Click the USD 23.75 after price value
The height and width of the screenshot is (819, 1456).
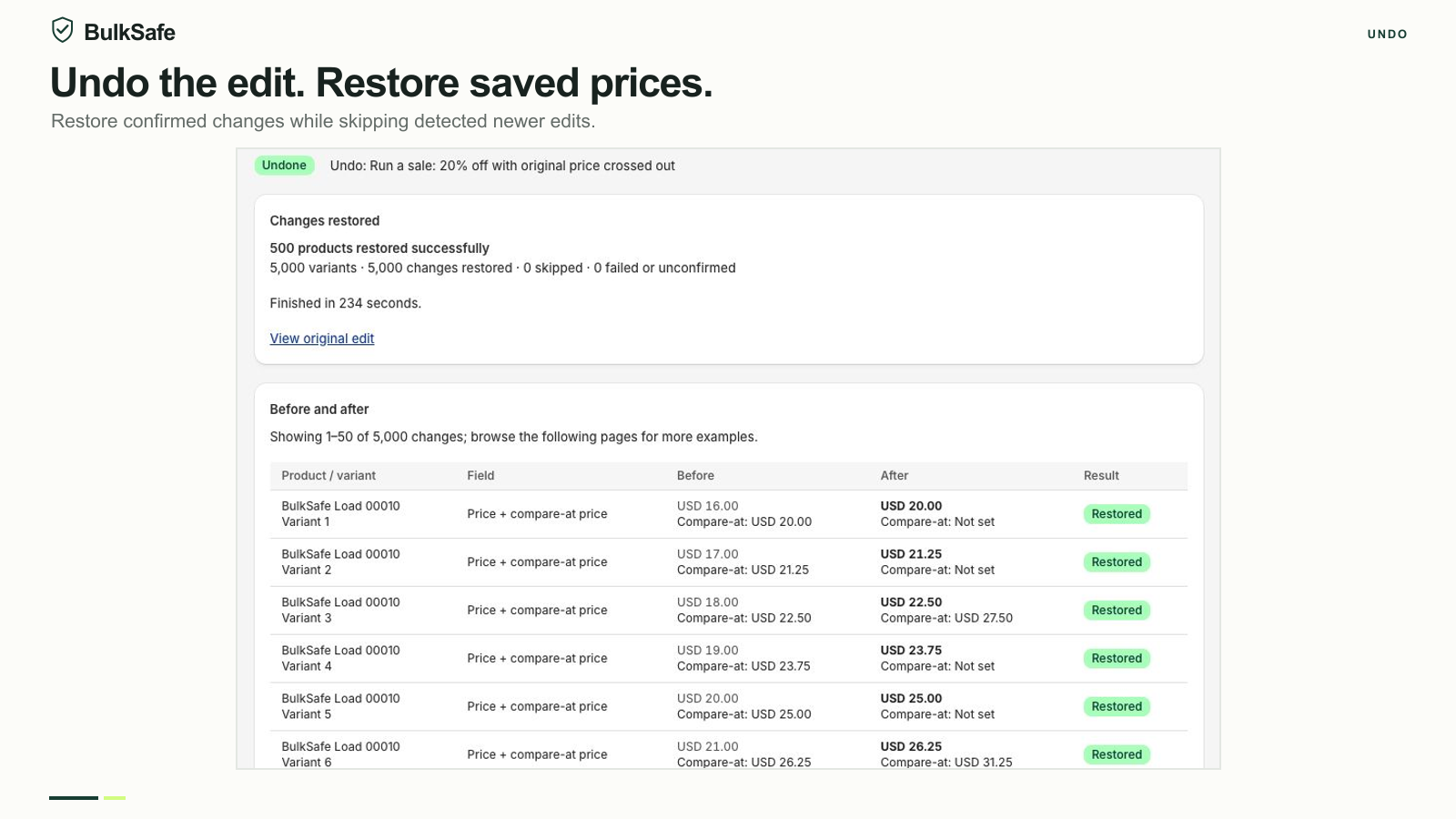click(911, 651)
